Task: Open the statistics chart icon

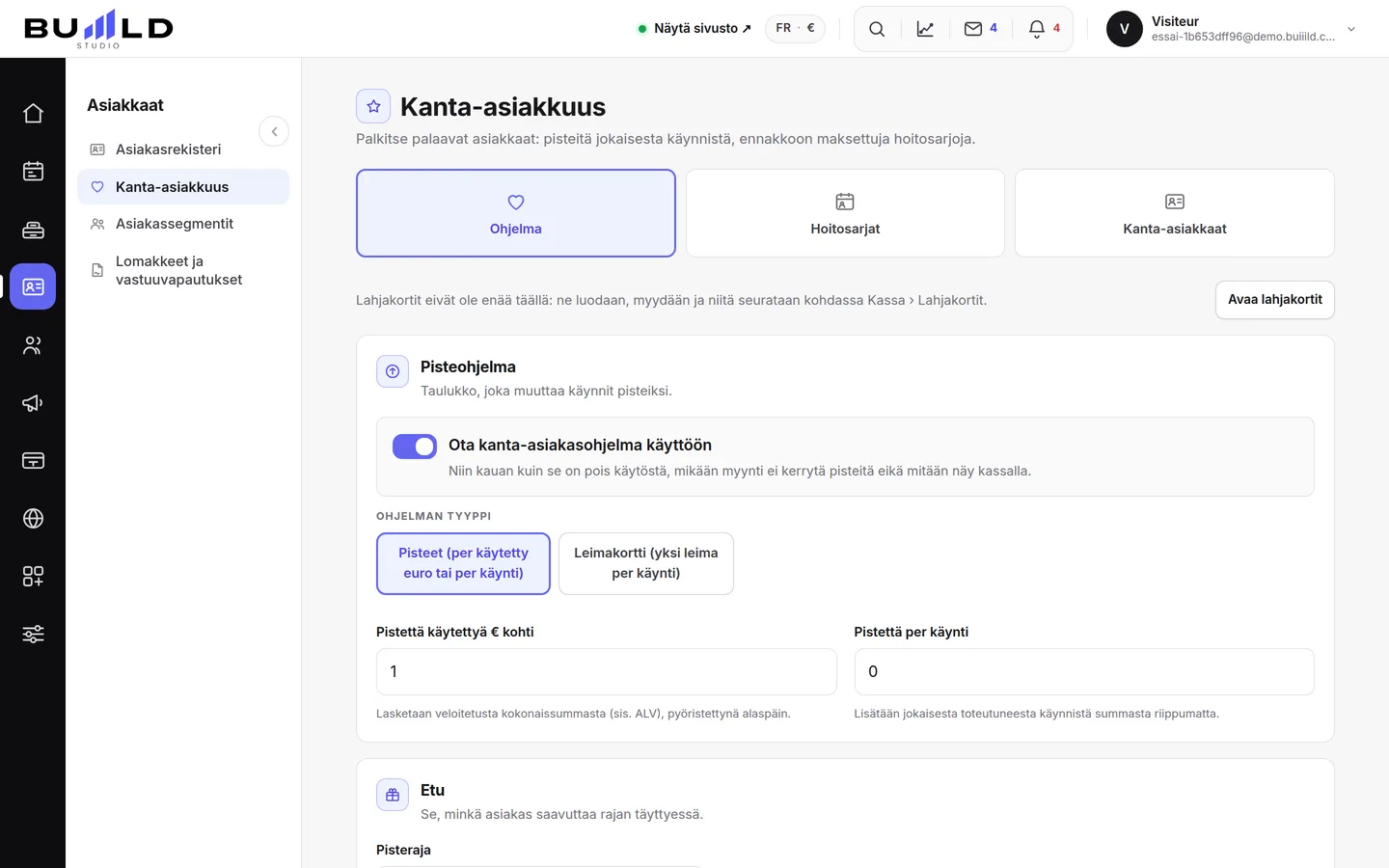Action: pyautogui.click(x=925, y=29)
